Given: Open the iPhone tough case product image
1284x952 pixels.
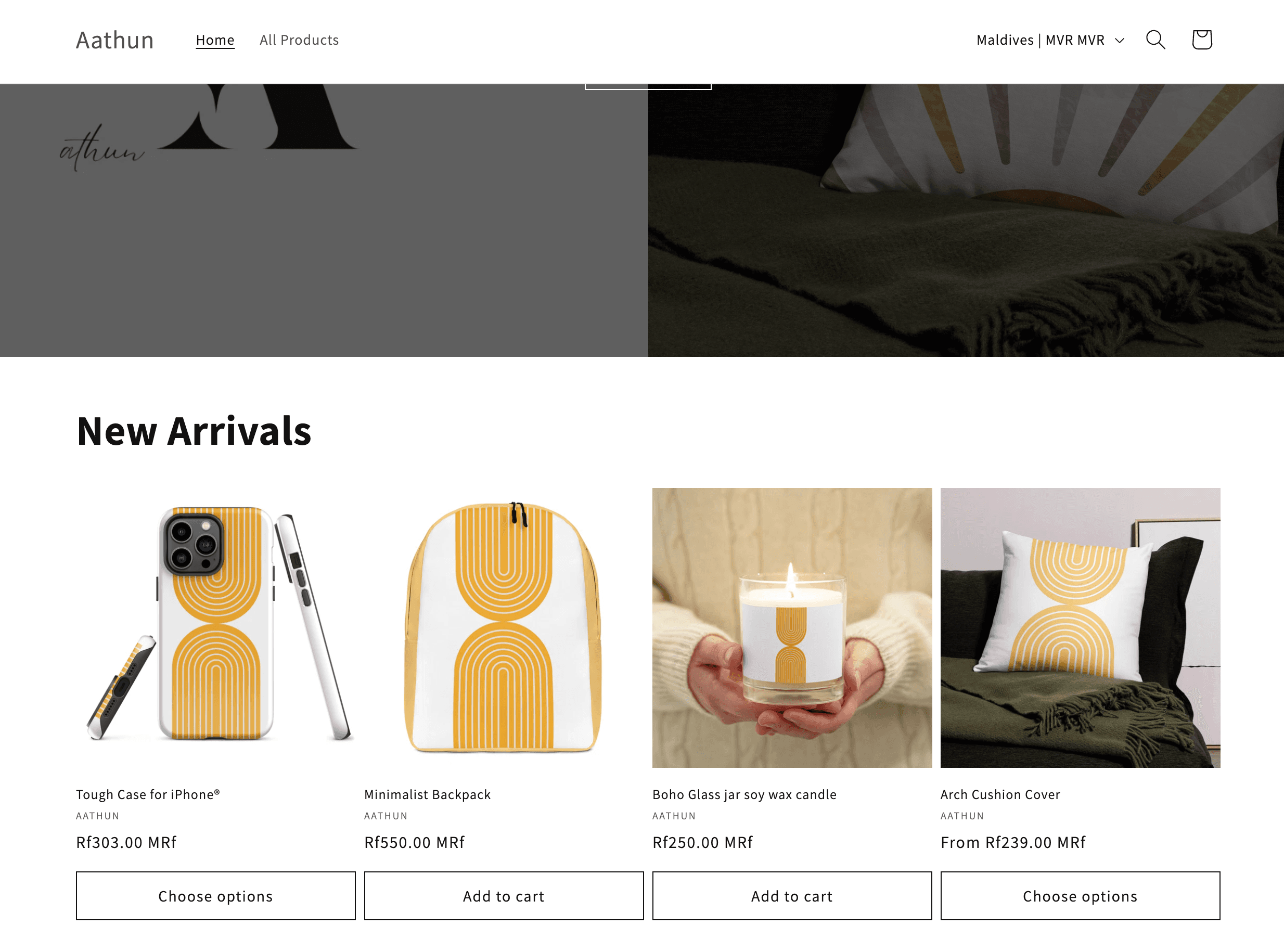Looking at the screenshot, I should [x=215, y=627].
